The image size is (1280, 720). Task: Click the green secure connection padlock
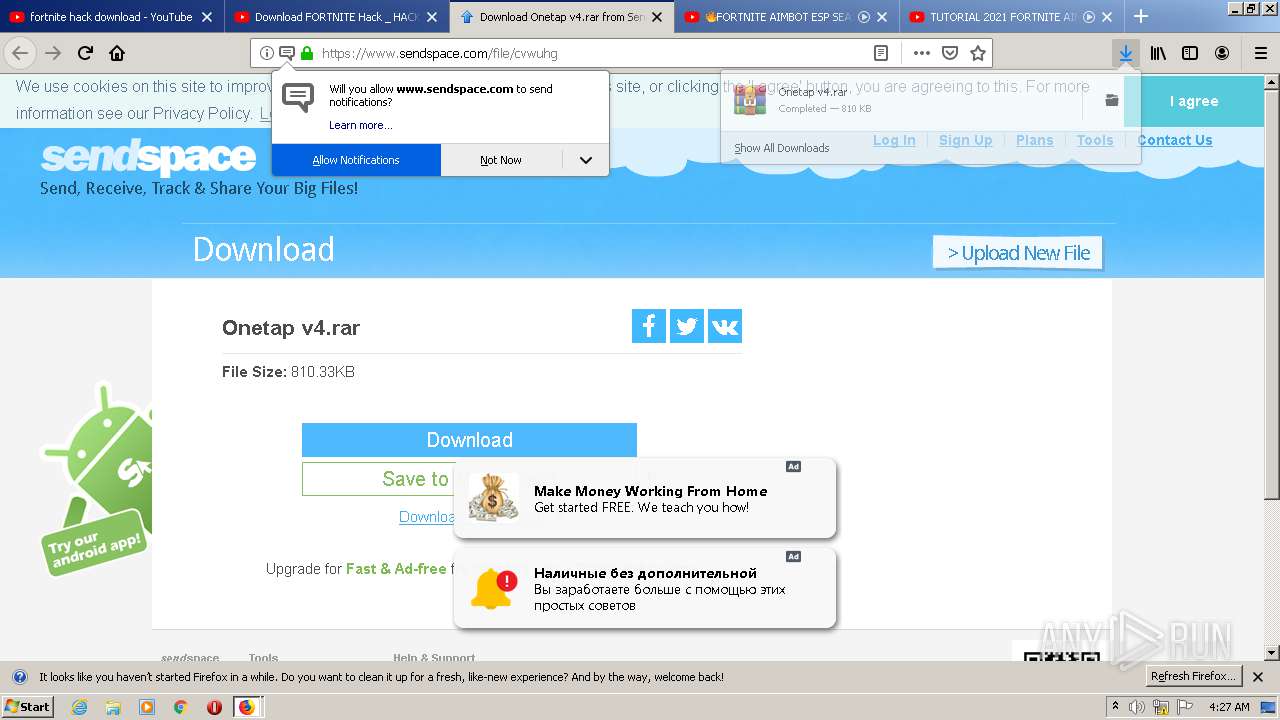coord(306,53)
